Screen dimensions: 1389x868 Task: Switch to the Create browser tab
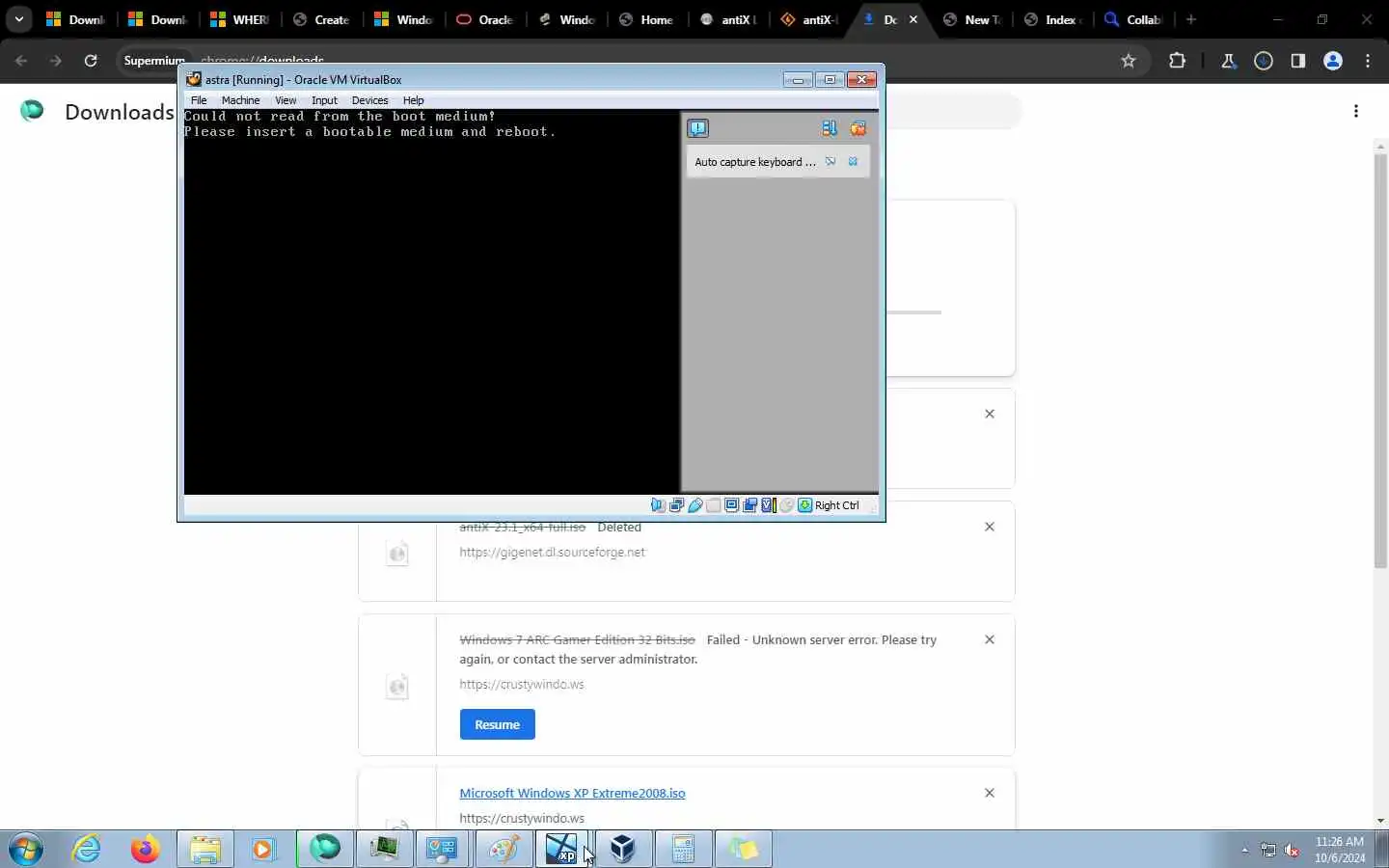(x=321, y=19)
